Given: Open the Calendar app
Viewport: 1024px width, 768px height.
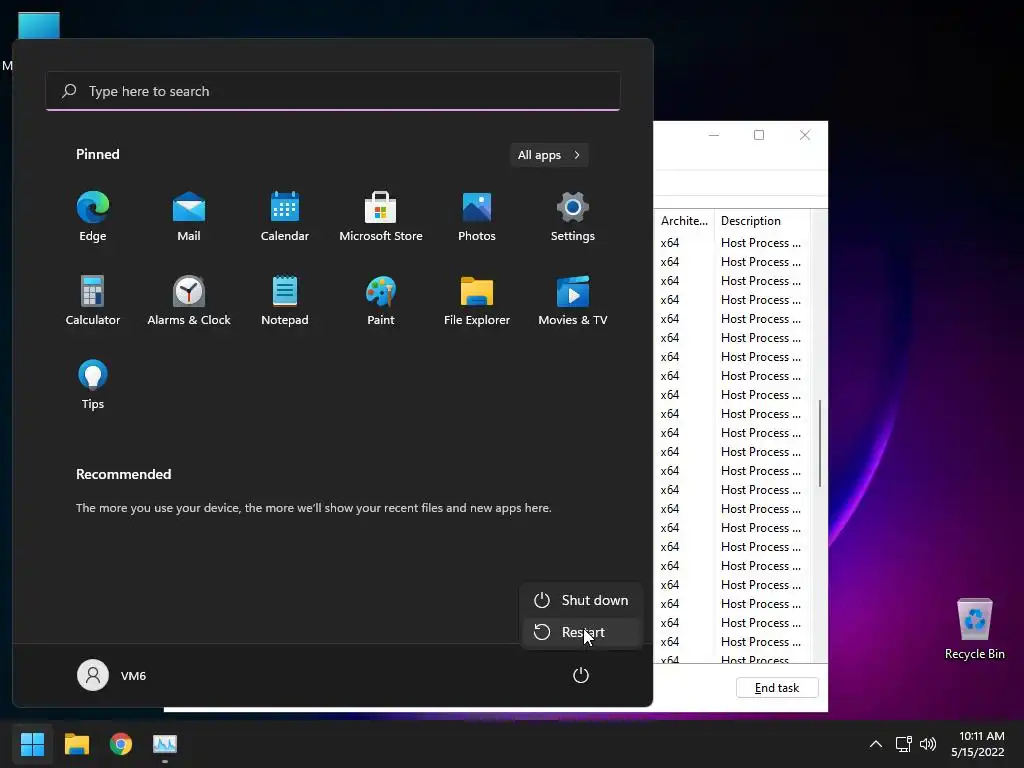Looking at the screenshot, I should tap(285, 217).
